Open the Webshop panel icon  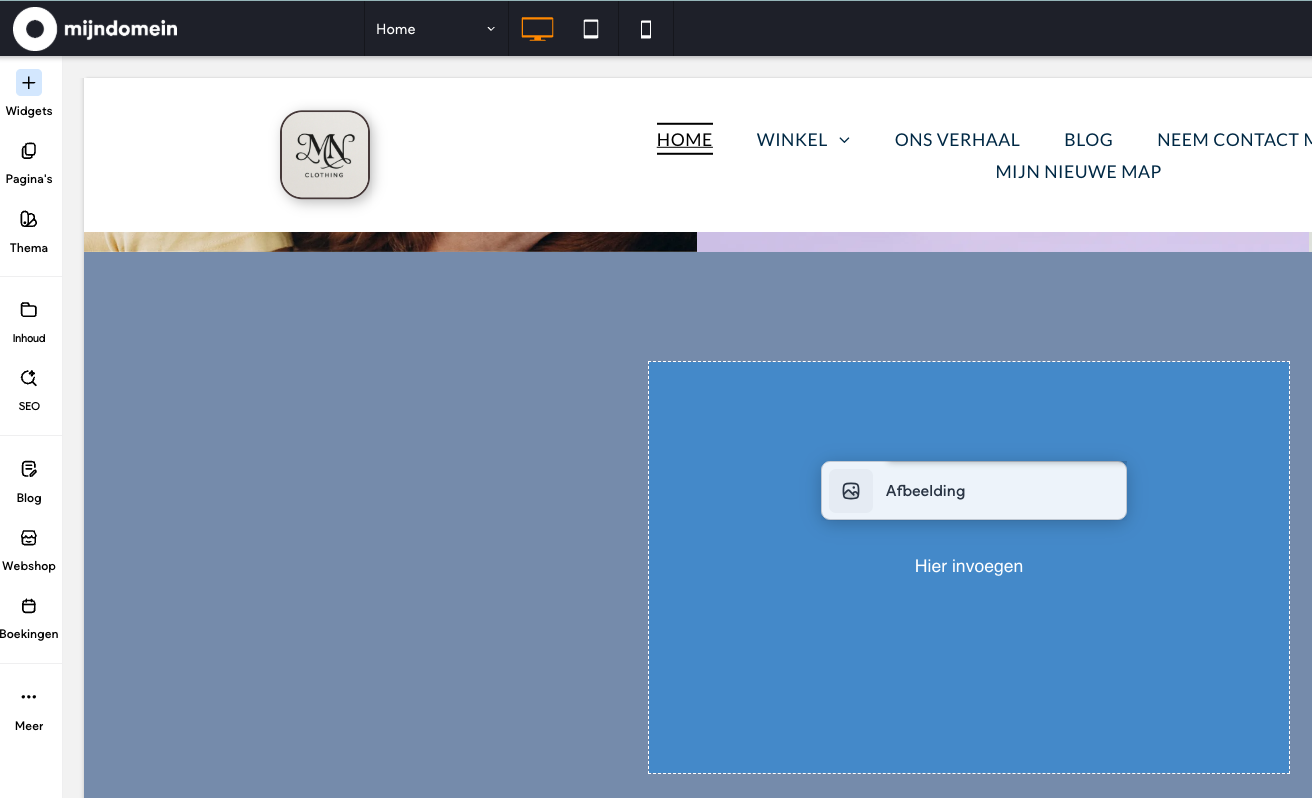pos(29,538)
